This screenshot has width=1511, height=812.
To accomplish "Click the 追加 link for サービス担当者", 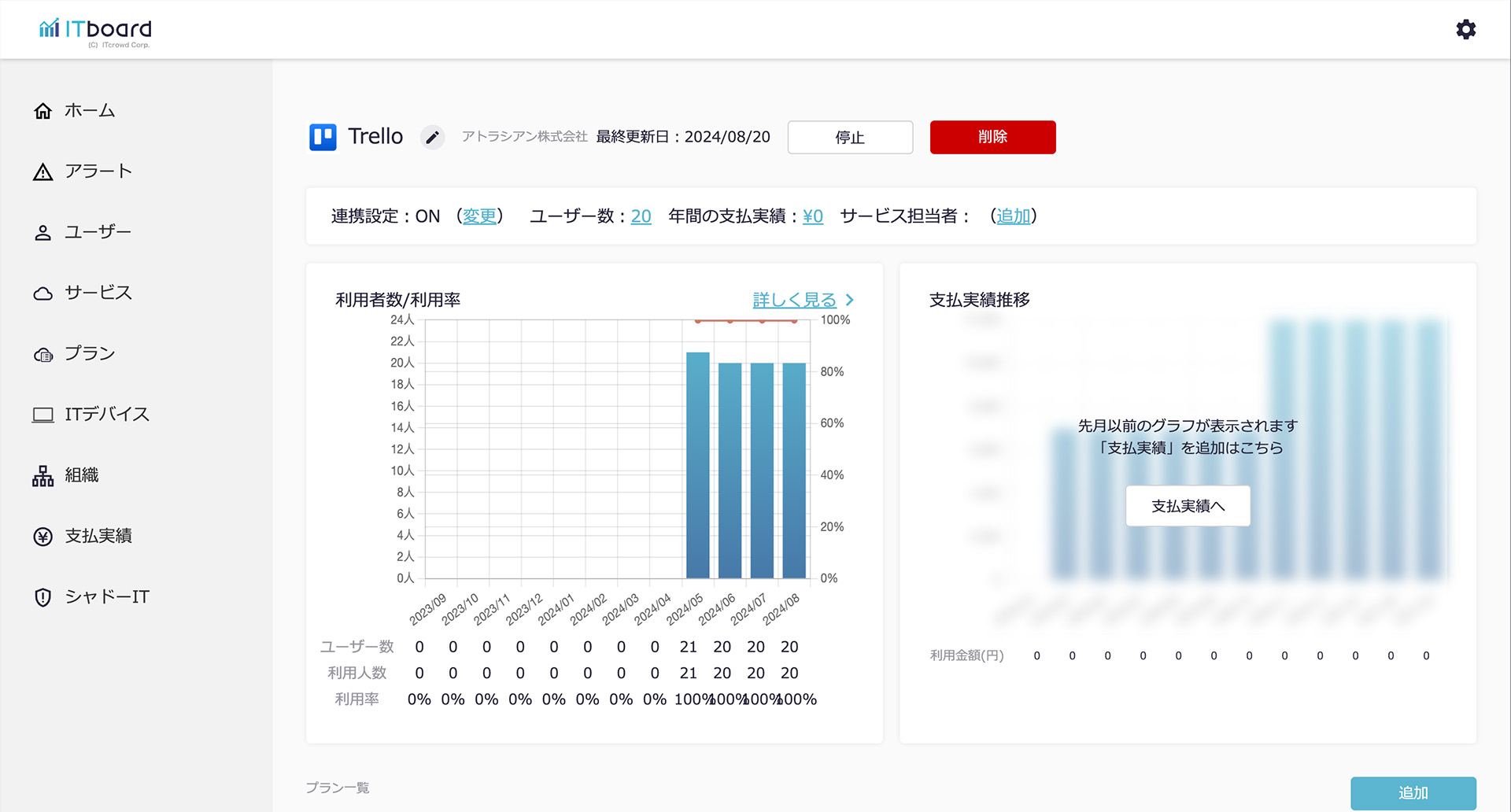I will (1013, 216).
